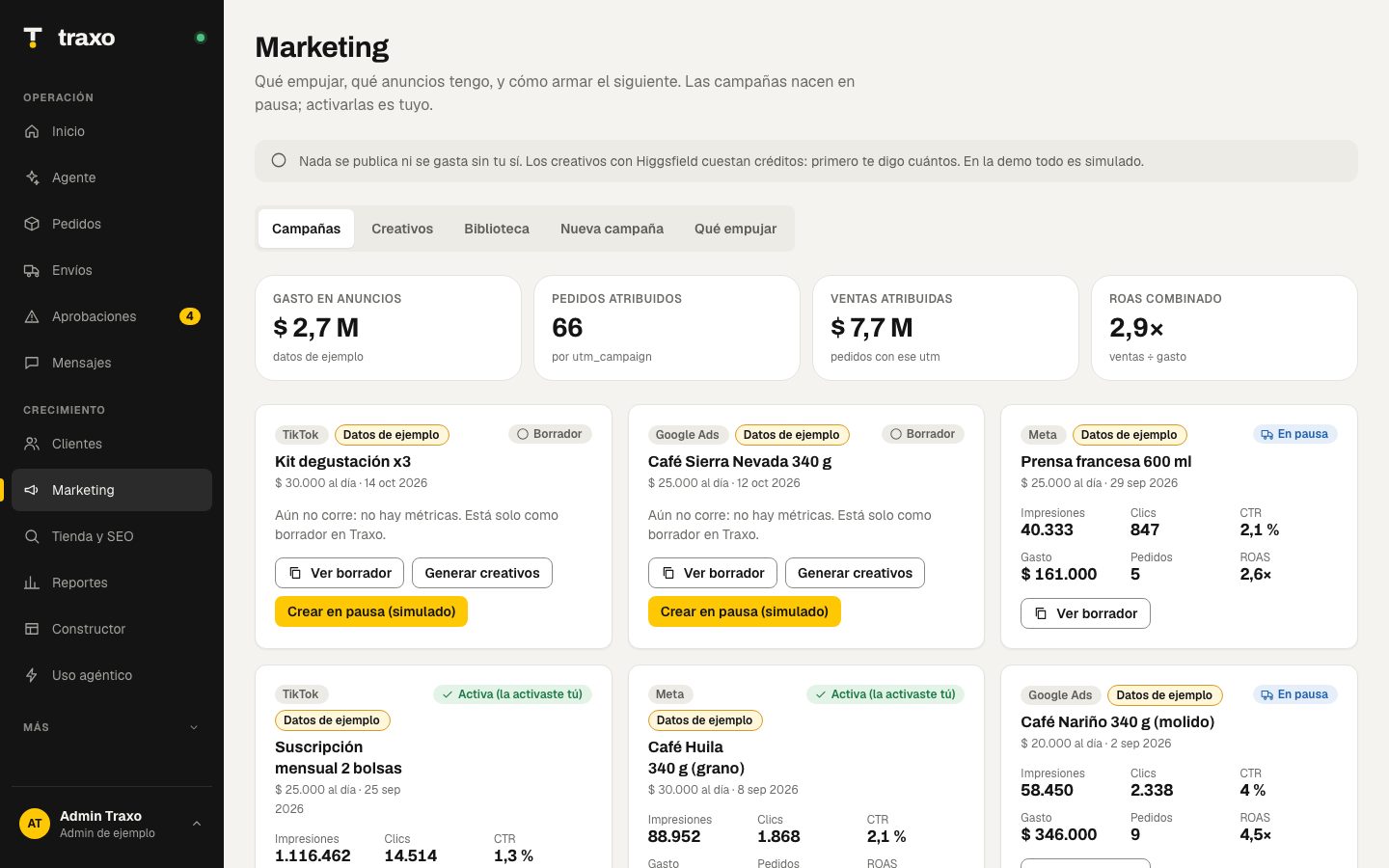Click the Borrador circle icon on Kit degustación
The width and height of the screenshot is (1389, 868).
pos(523,434)
